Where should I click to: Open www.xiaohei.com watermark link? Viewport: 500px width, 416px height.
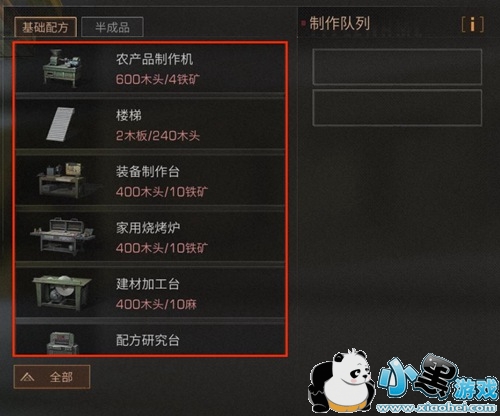pyautogui.click(x=437, y=407)
